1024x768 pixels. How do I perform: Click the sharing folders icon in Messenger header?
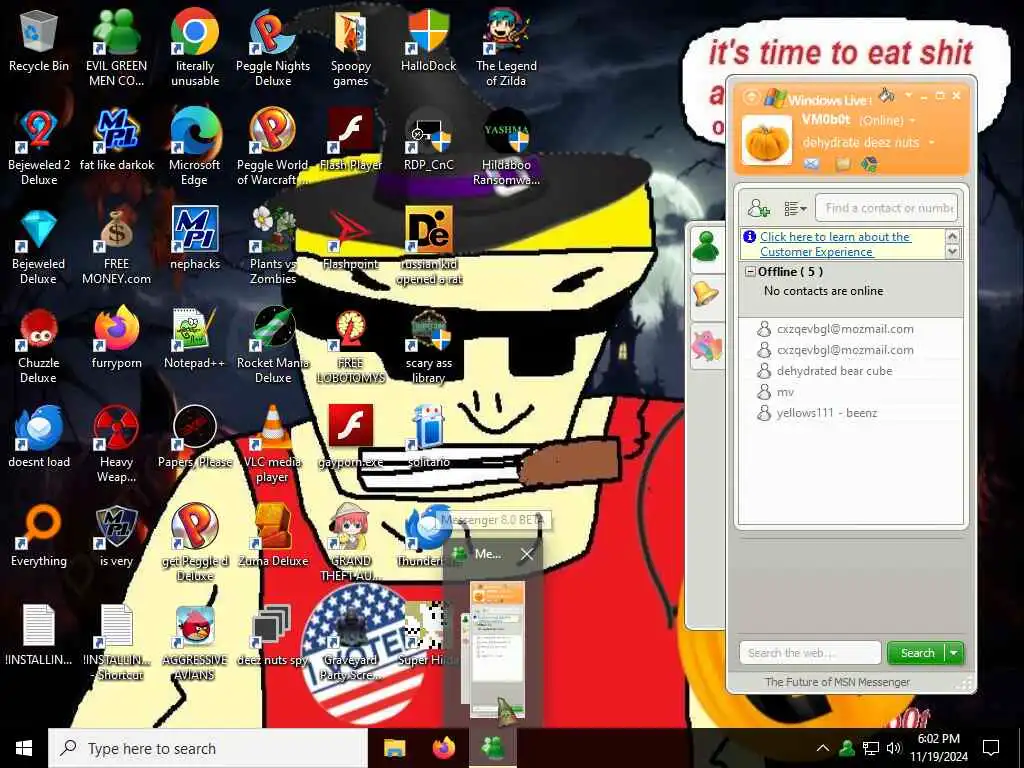(x=842, y=164)
